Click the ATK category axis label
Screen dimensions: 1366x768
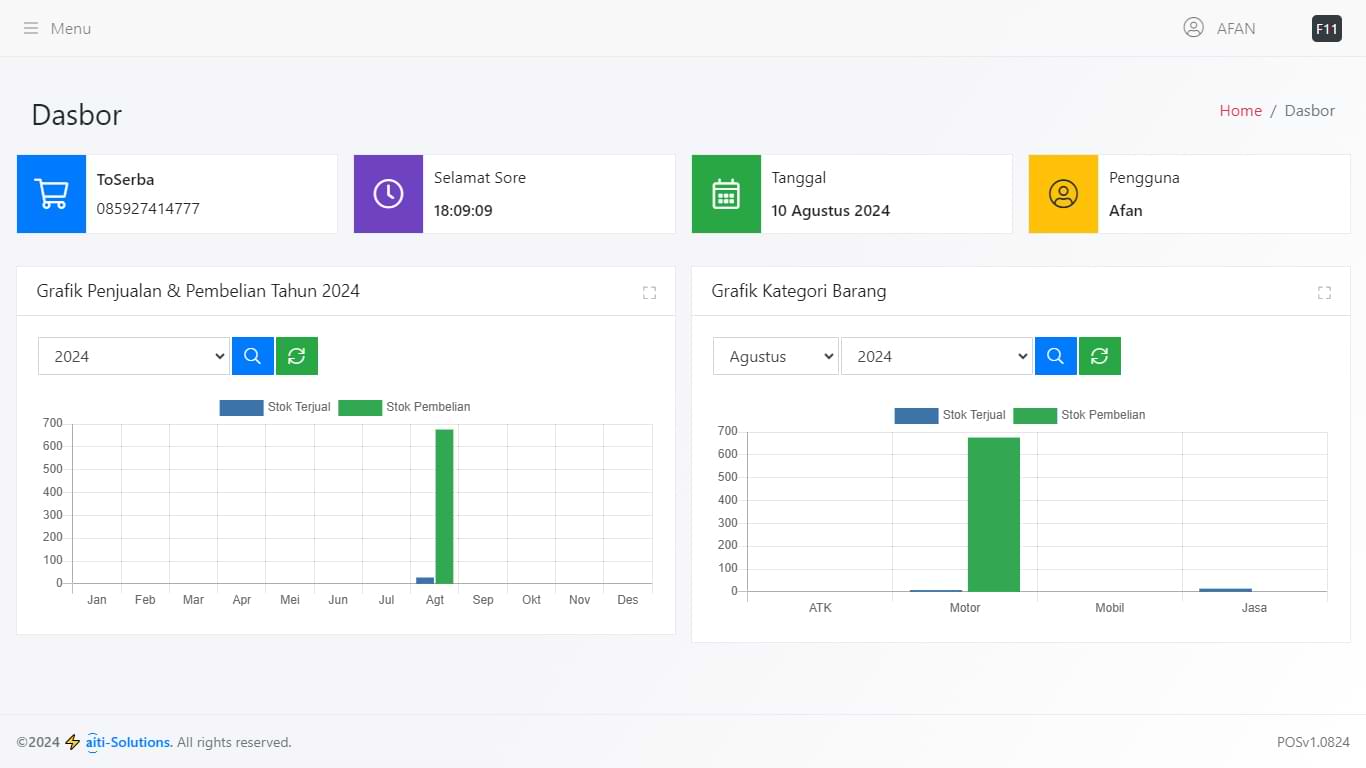(x=820, y=608)
